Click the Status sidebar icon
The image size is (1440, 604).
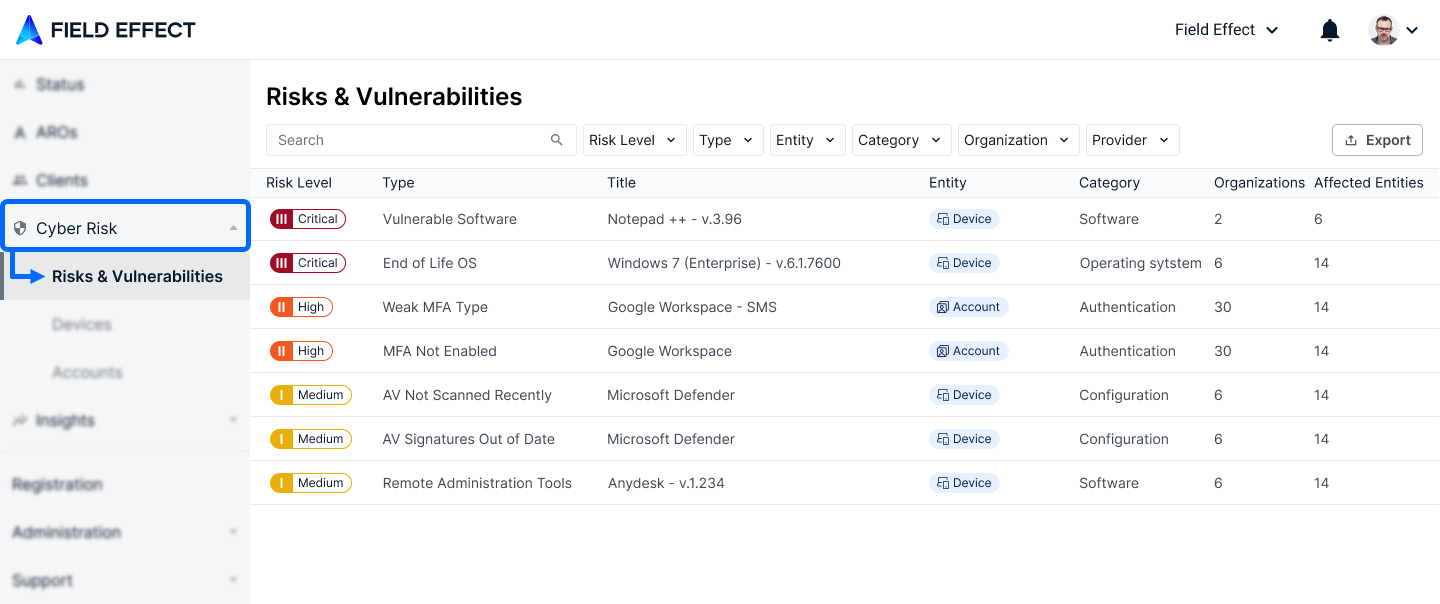tap(20, 84)
